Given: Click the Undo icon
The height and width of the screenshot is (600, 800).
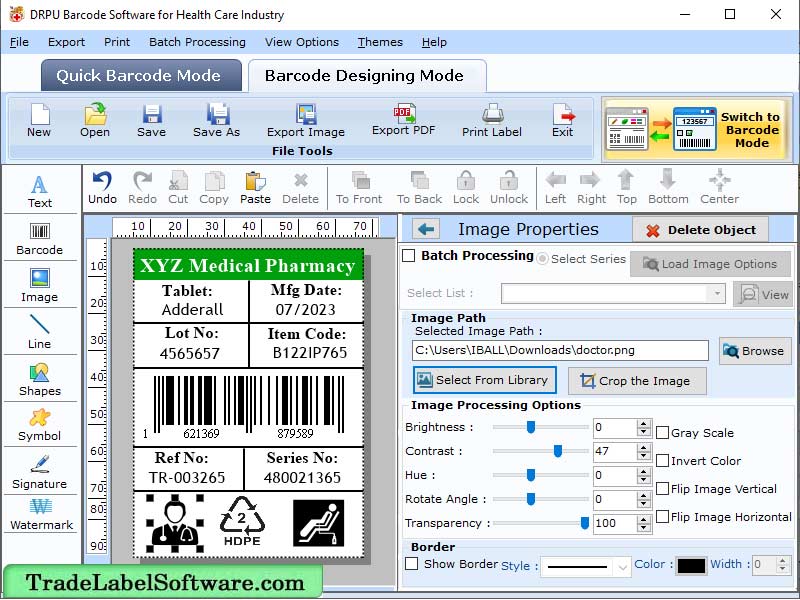Looking at the screenshot, I should tap(103, 187).
